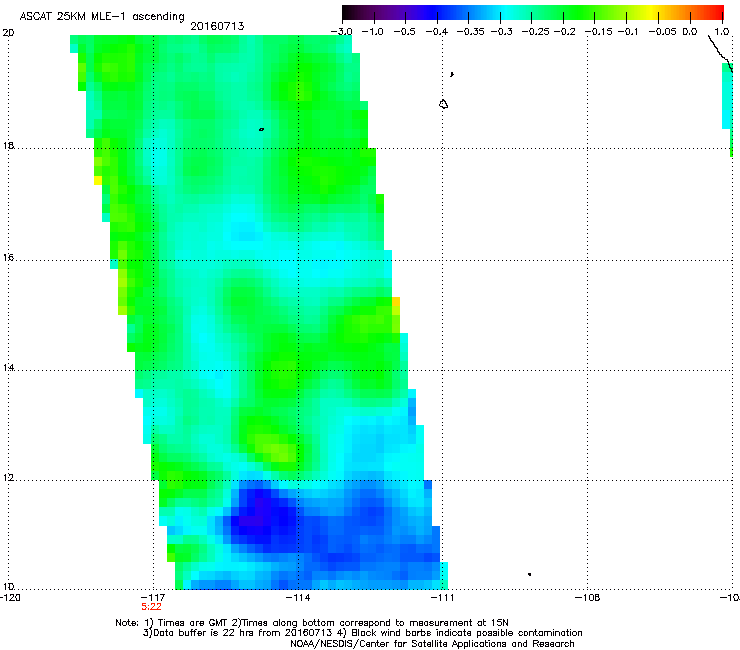This screenshot has height=650, width=740.
Task: Click the red time label 5:22
Action: (151, 607)
